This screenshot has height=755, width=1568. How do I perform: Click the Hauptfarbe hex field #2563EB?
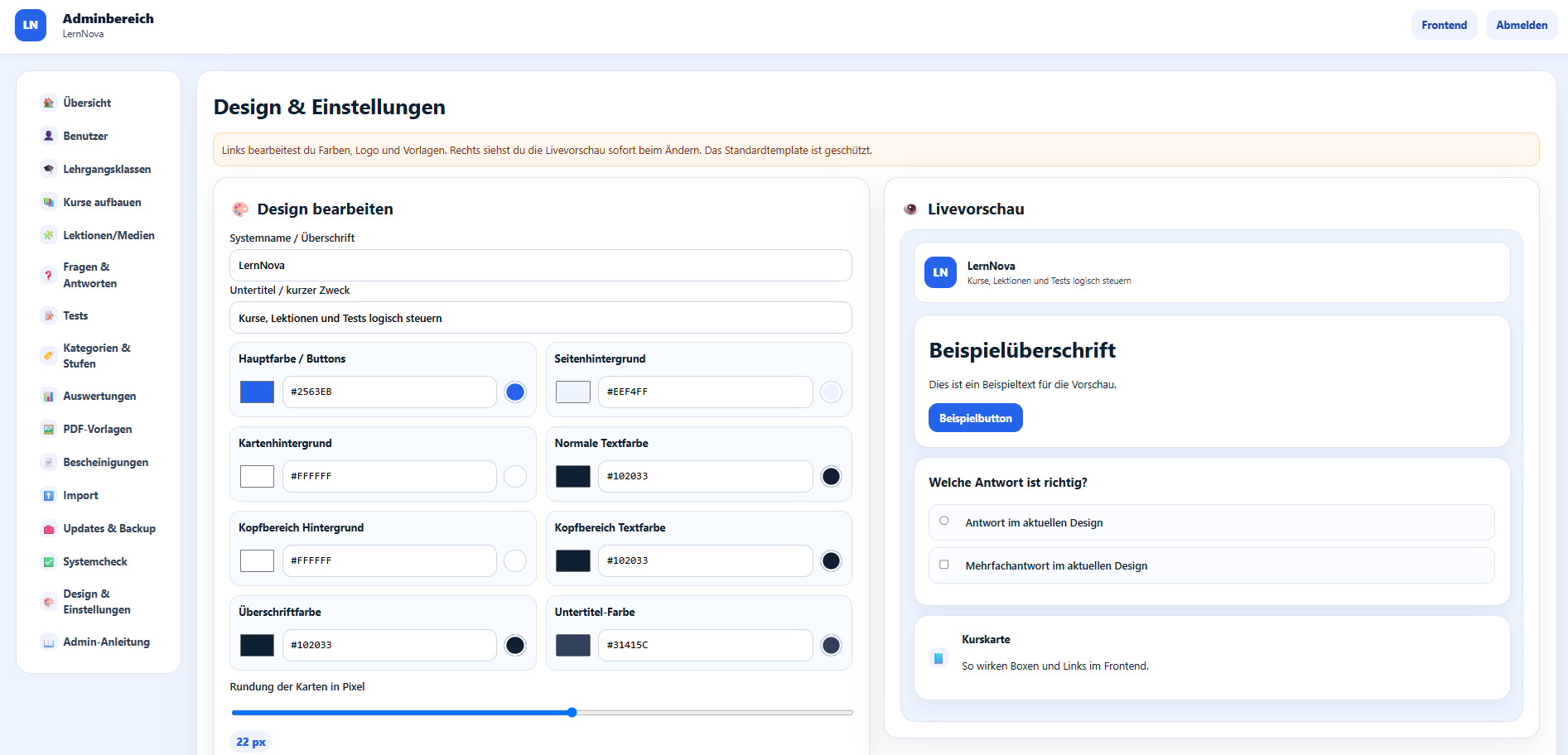389,392
